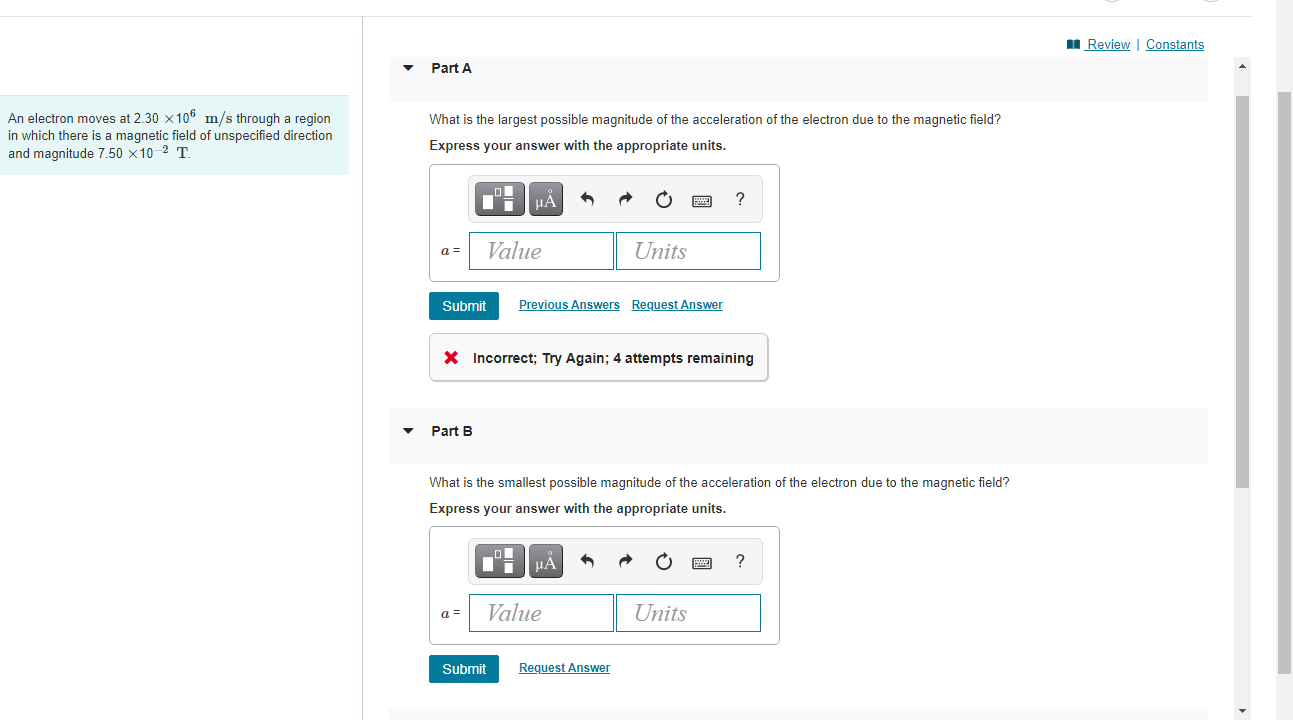This screenshot has width=1293, height=720.
Task: Collapse the Part B section
Action: [x=408, y=430]
